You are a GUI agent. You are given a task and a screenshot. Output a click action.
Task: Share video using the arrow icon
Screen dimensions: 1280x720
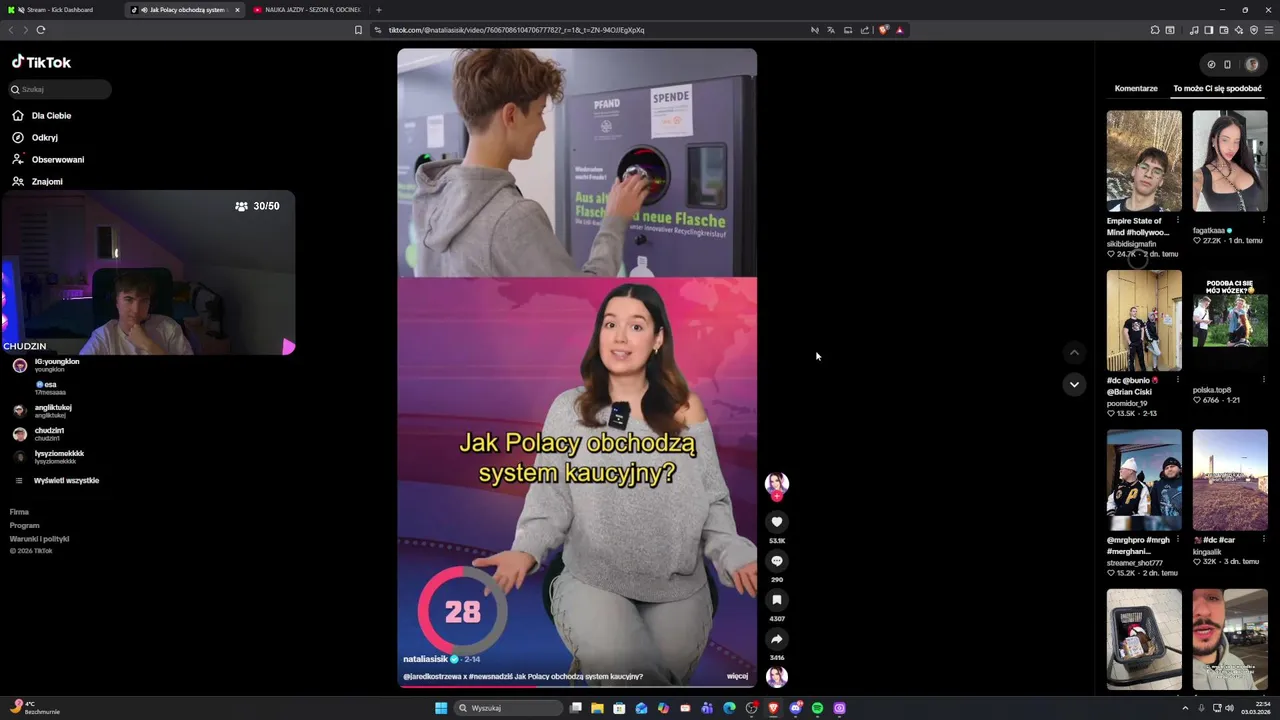[777, 639]
